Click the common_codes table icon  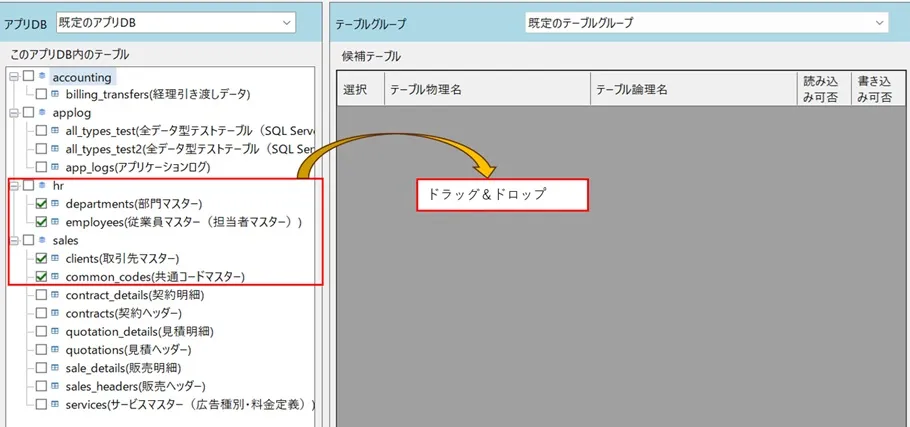coord(55,276)
